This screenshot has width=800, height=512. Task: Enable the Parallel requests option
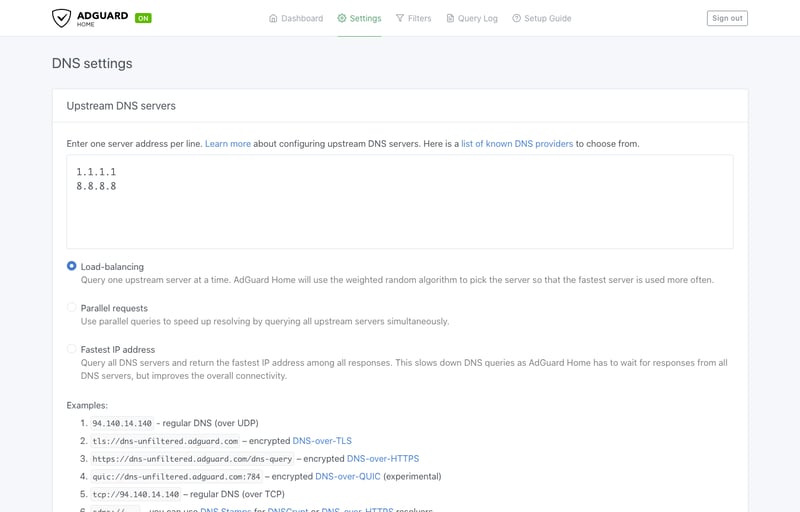[x=71, y=308]
